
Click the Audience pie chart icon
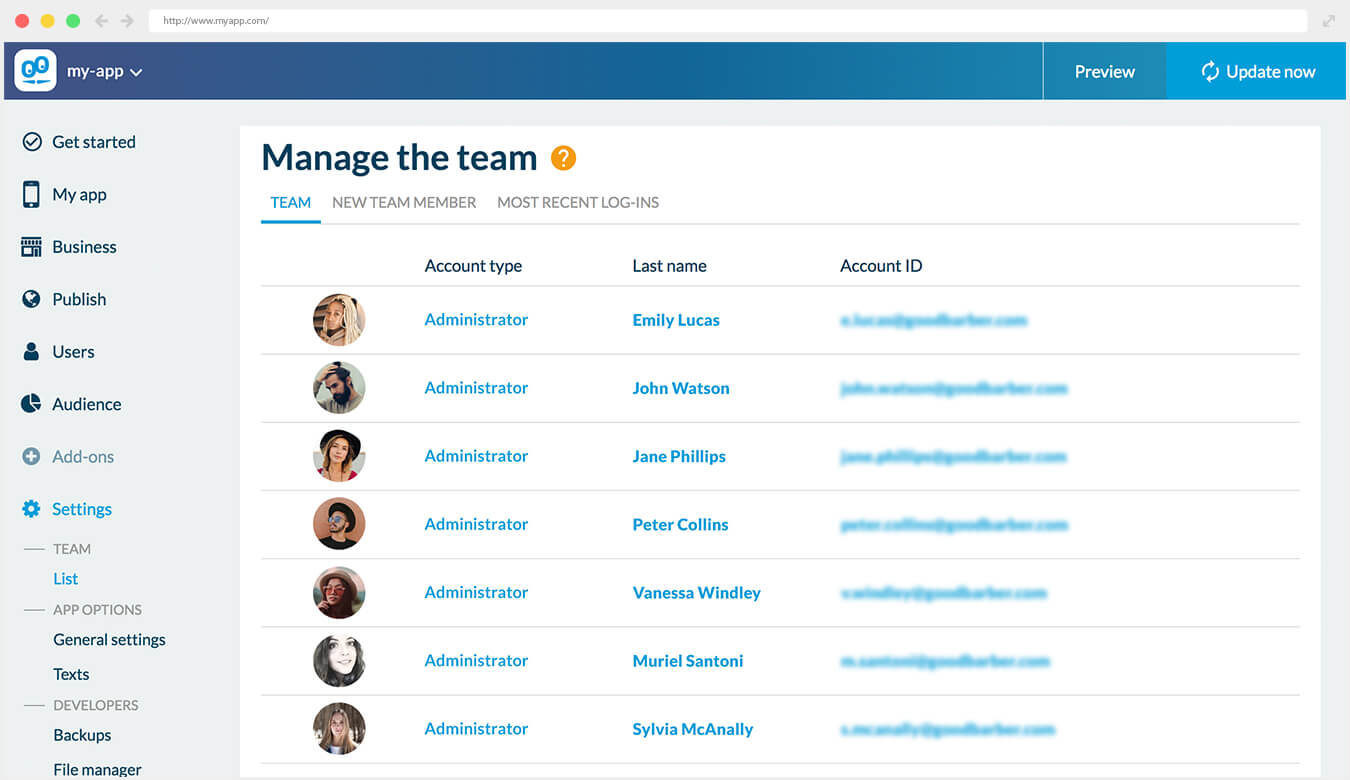click(32, 404)
